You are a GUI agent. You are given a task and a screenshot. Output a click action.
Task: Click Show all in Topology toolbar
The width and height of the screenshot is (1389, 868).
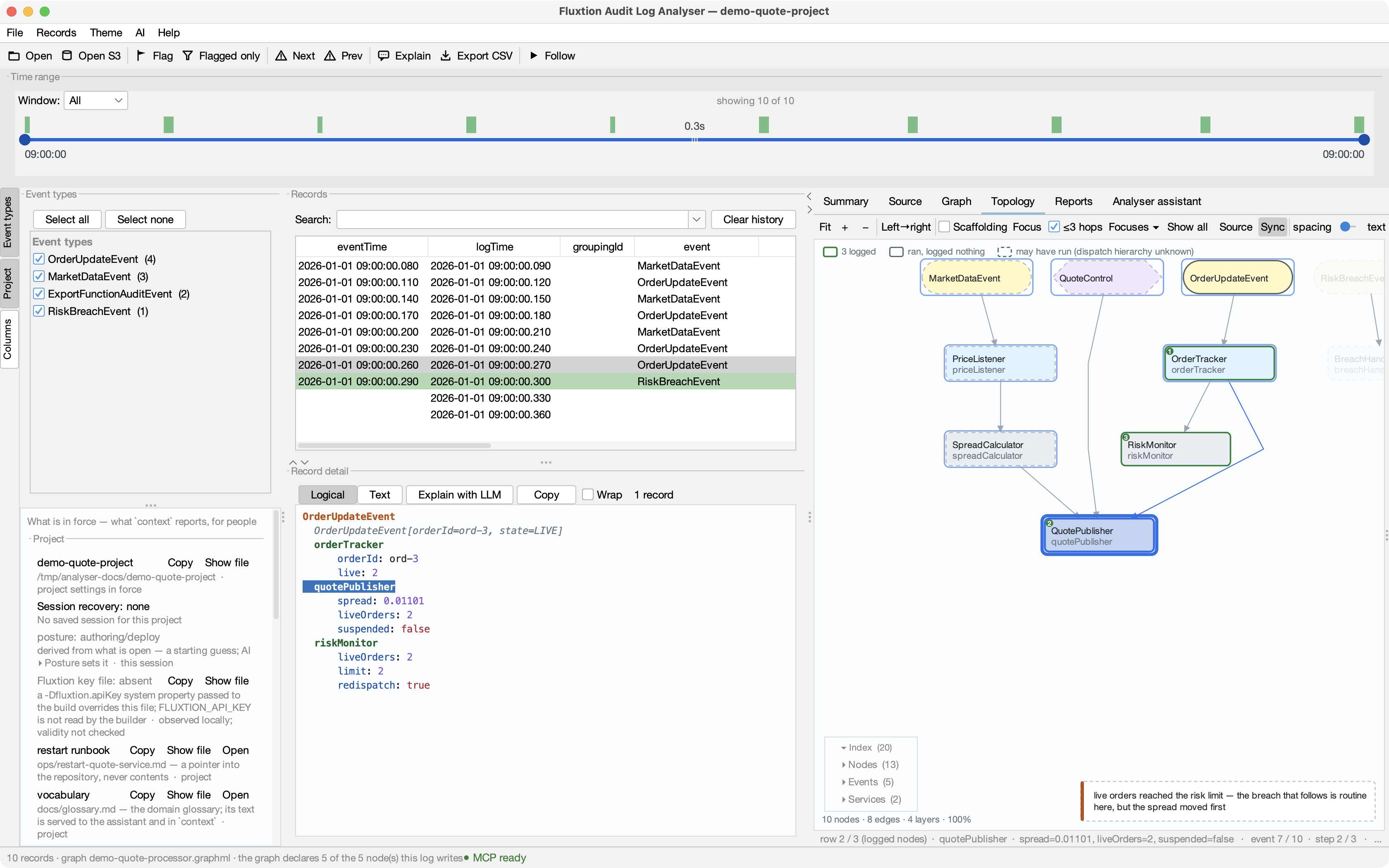click(x=1187, y=227)
